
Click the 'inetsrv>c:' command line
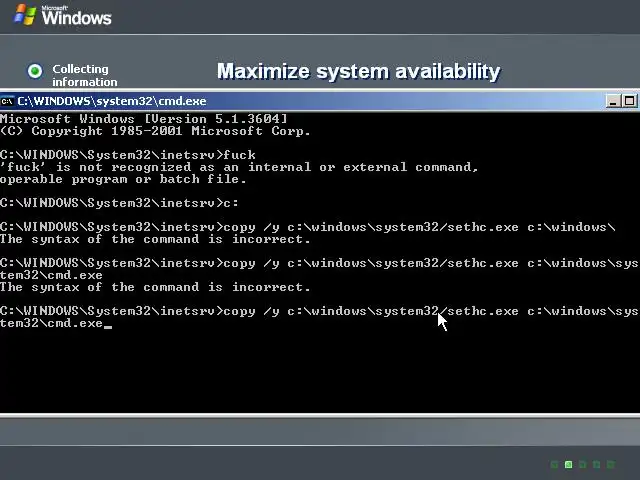pos(119,203)
